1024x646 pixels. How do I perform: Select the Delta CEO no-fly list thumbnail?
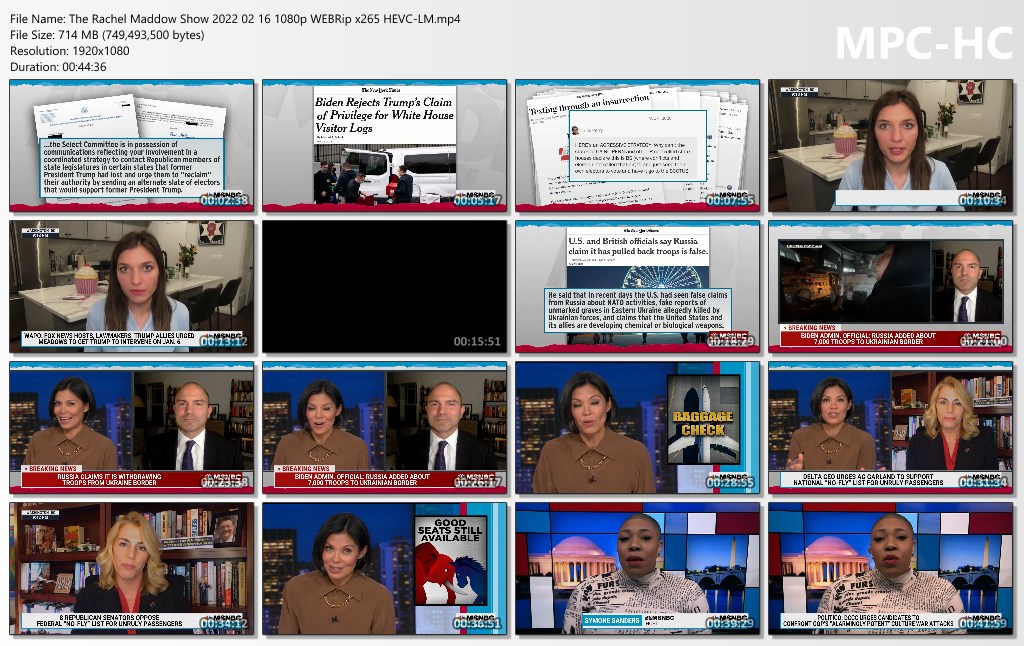(x=890, y=427)
